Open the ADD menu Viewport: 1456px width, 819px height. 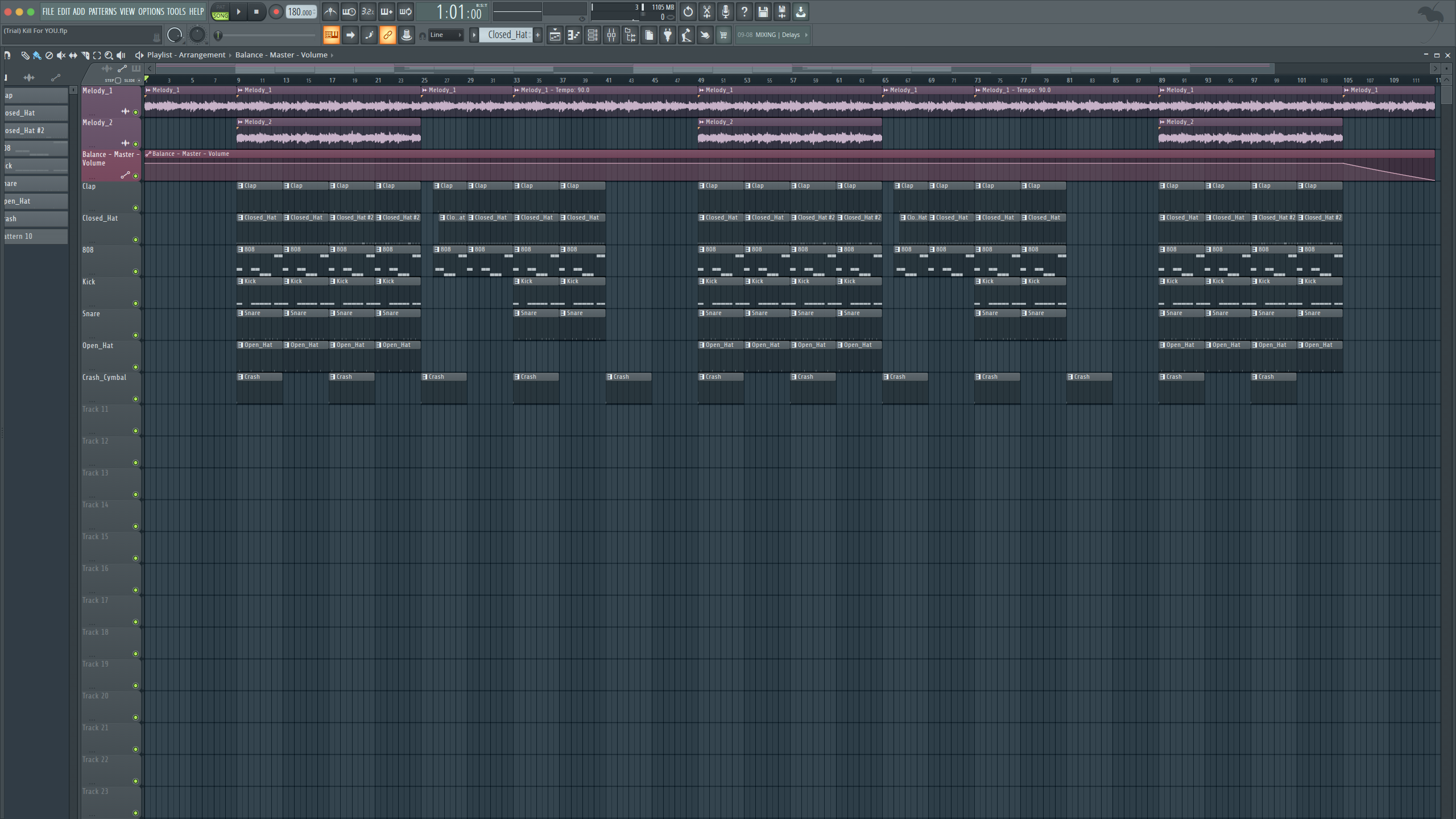(79, 11)
